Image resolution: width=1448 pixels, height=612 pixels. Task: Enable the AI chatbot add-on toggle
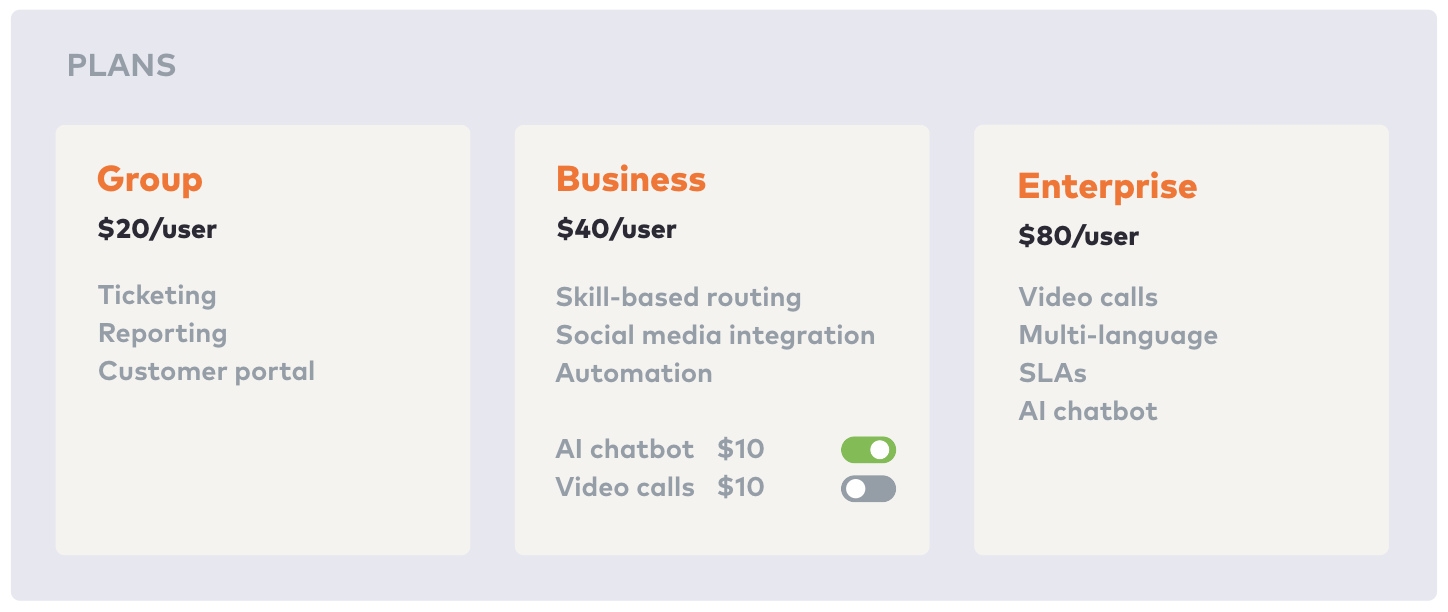(867, 449)
